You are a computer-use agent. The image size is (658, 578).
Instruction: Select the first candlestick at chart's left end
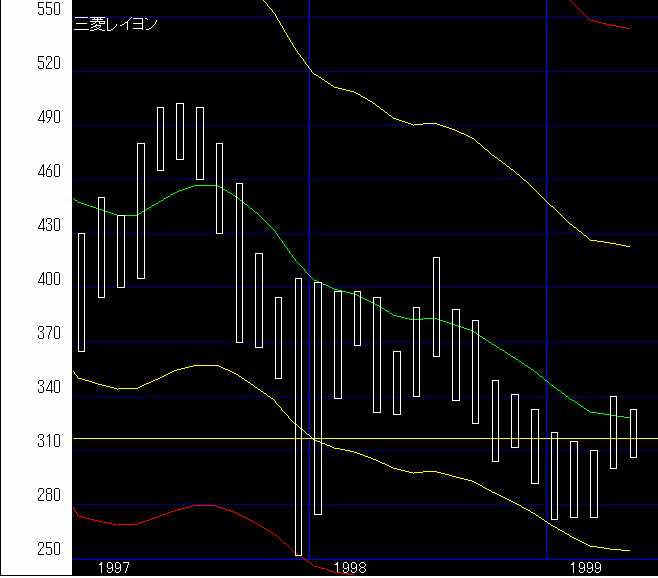pos(81,292)
